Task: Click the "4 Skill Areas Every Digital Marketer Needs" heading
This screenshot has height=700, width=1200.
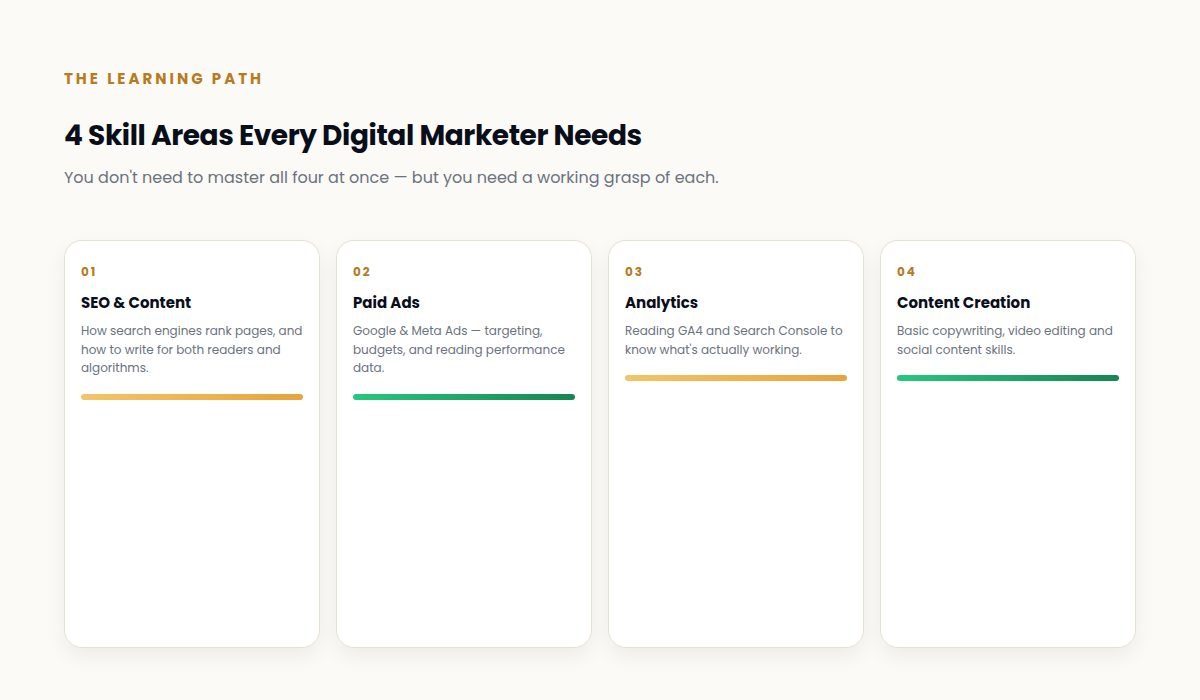Action: click(x=353, y=135)
